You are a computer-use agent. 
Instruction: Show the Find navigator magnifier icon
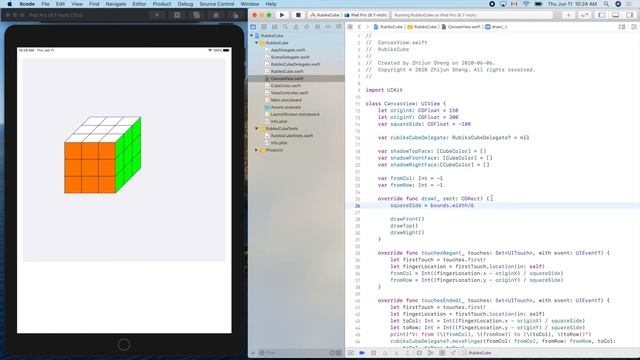click(285, 27)
